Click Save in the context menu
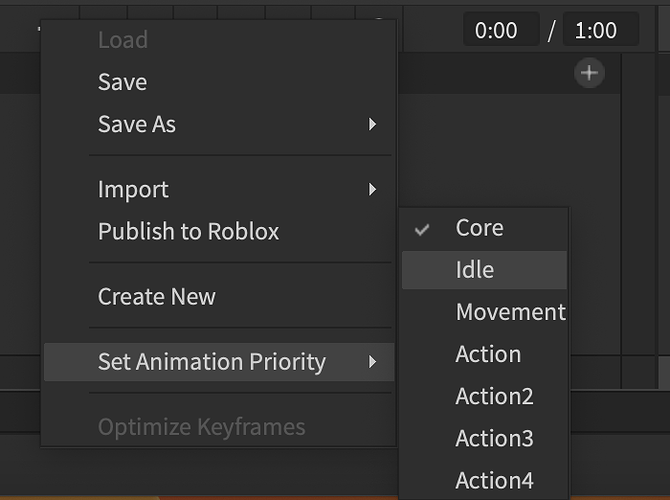670x500 pixels. 123,82
